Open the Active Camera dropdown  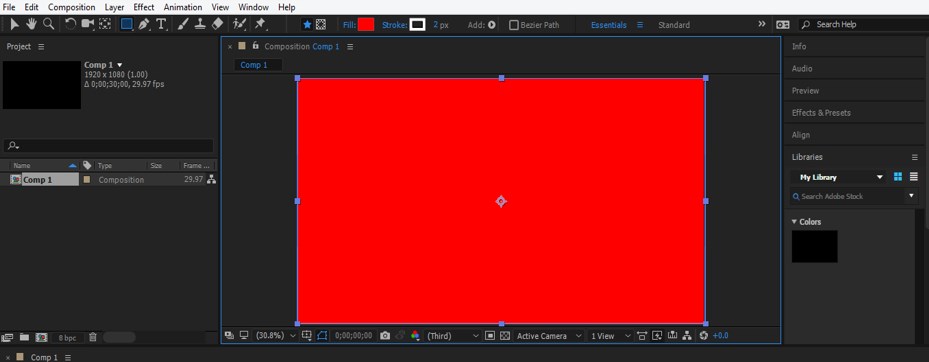[x=549, y=336]
